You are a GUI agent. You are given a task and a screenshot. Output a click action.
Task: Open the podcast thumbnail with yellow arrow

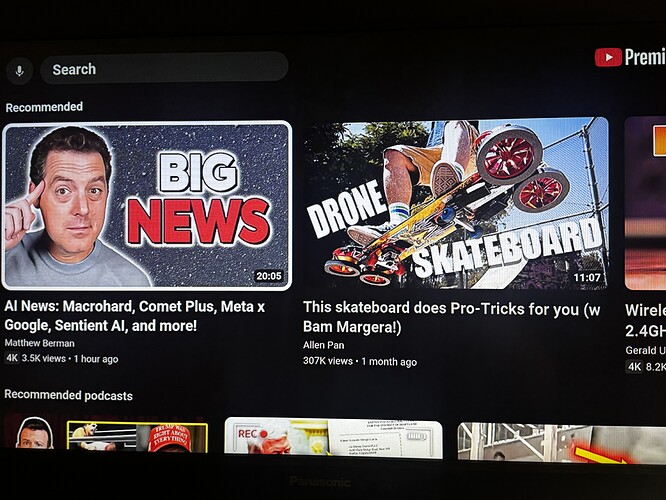pos(562,442)
